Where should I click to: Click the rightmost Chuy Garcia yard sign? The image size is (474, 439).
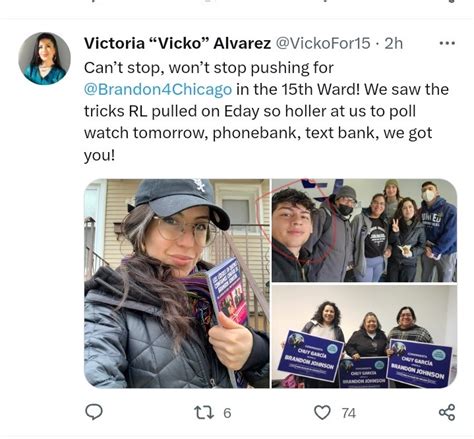(x=420, y=363)
